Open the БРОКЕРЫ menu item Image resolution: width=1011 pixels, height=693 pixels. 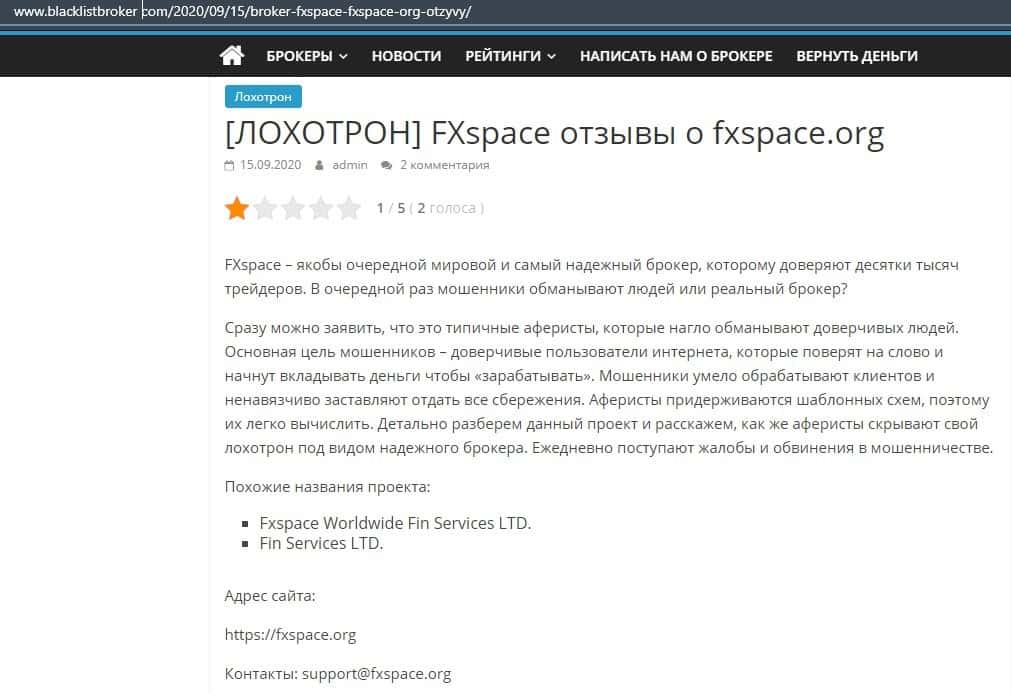pyautogui.click(x=299, y=56)
